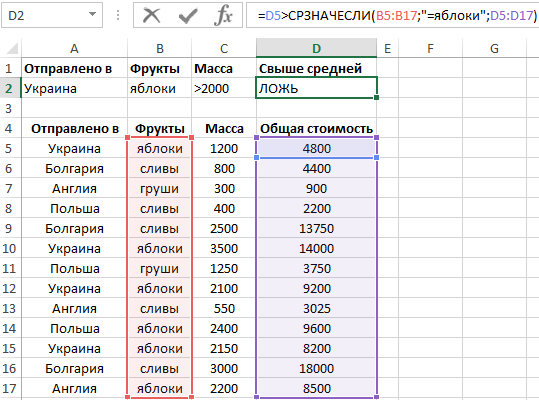Click mass cell with value 1250
Image resolution: width=539 pixels, height=400 pixels.
tap(224, 268)
